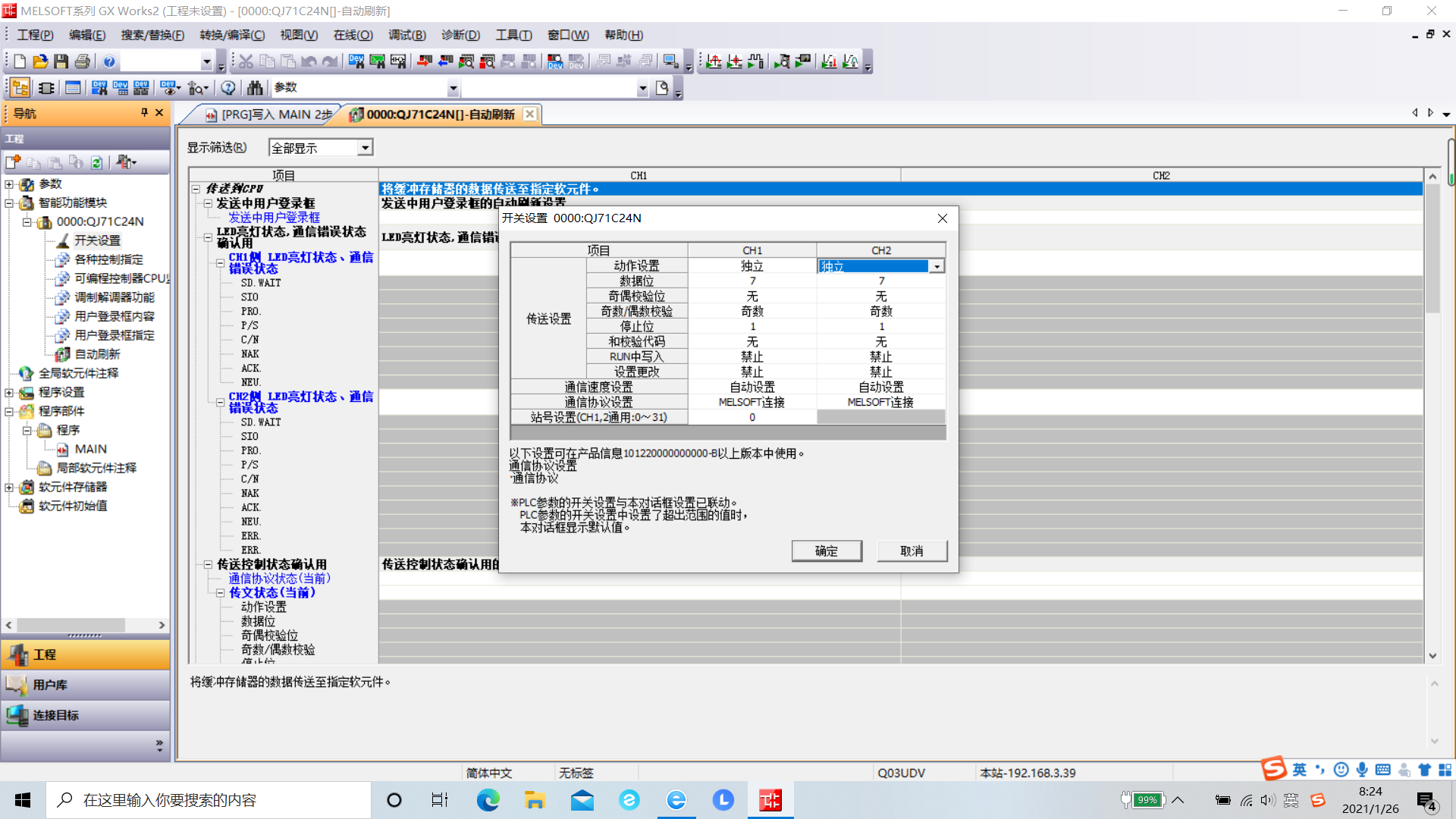Viewport: 1456px width, 819px height.
Task: Click the New project icon
Action: point(20,61)
